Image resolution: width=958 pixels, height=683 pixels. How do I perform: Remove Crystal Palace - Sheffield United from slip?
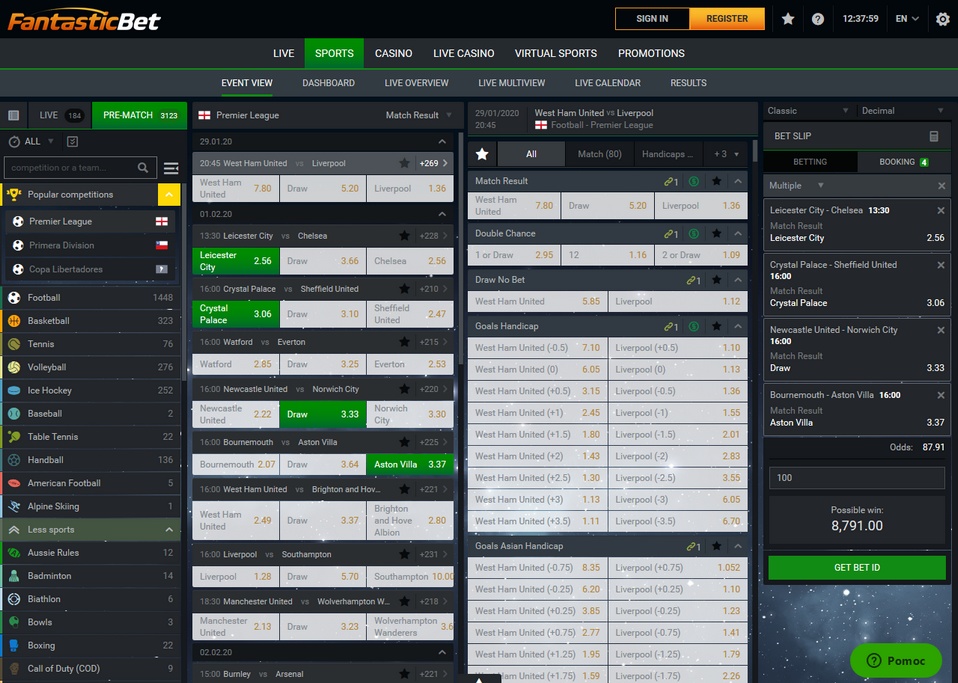(x=941, y=265)
